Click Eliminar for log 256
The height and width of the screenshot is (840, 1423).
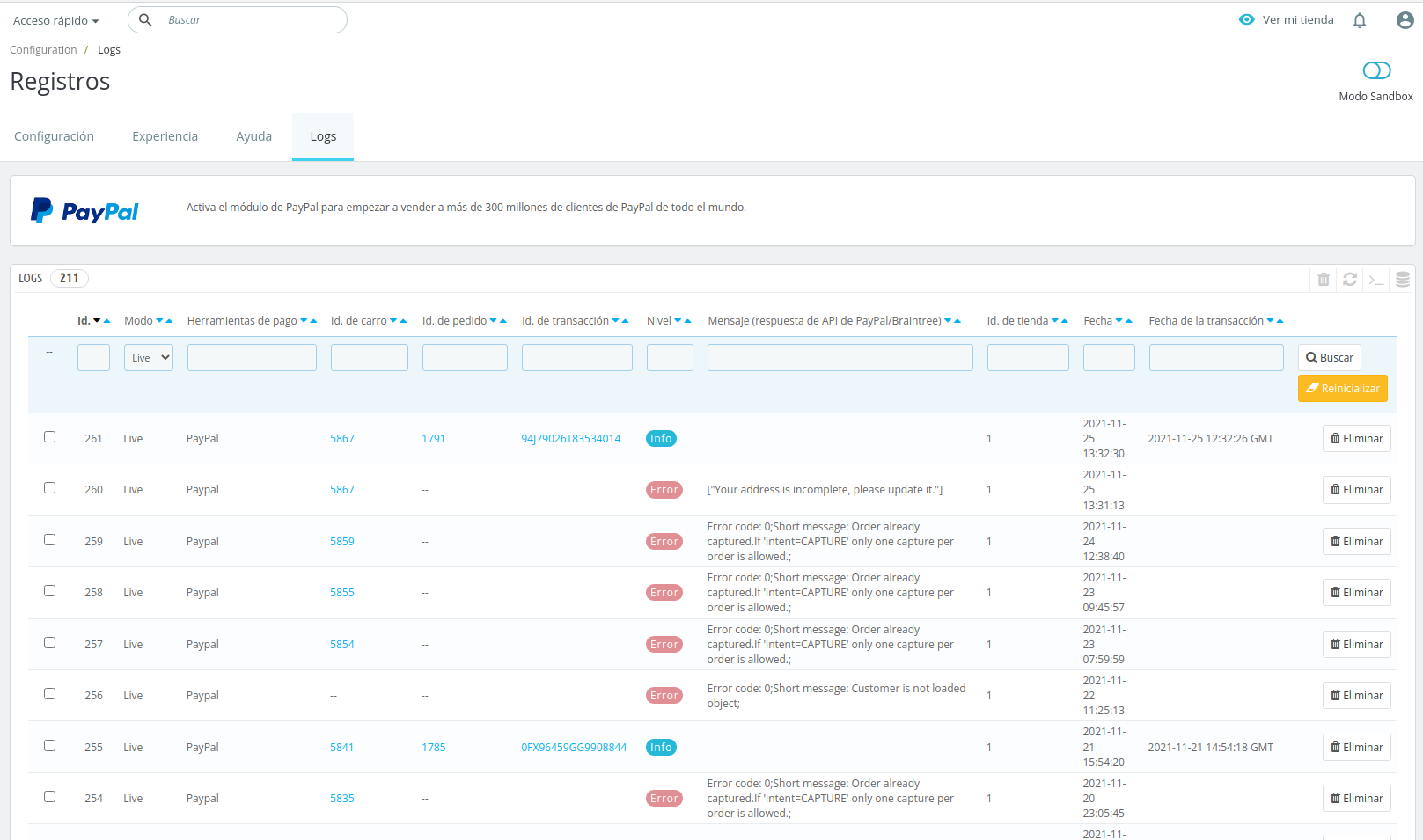[x=1357, y=696]
